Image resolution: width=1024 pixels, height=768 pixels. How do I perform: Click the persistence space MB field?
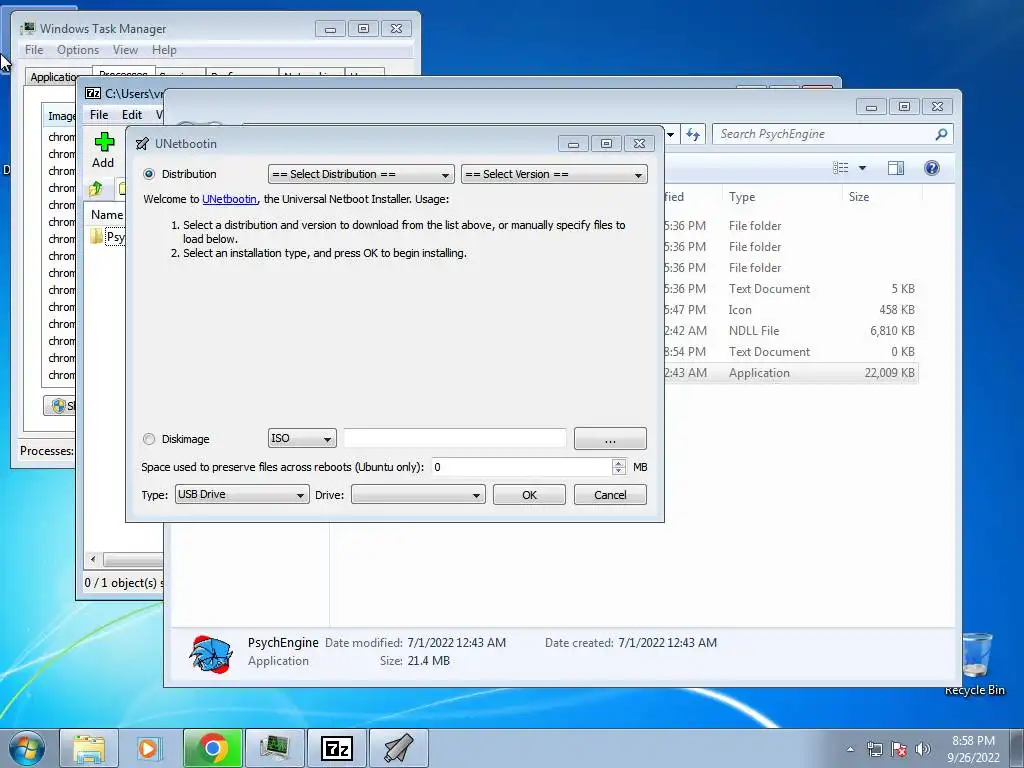click(522, 467)
